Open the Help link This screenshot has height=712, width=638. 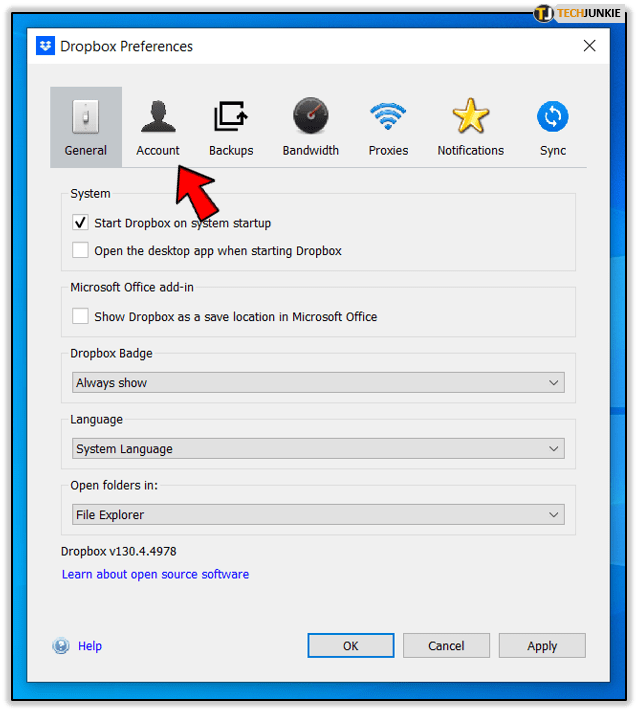point(90,646)
